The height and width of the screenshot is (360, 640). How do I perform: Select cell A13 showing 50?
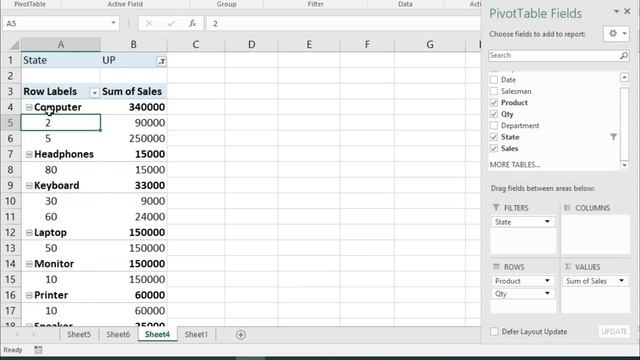pos(60,248)
